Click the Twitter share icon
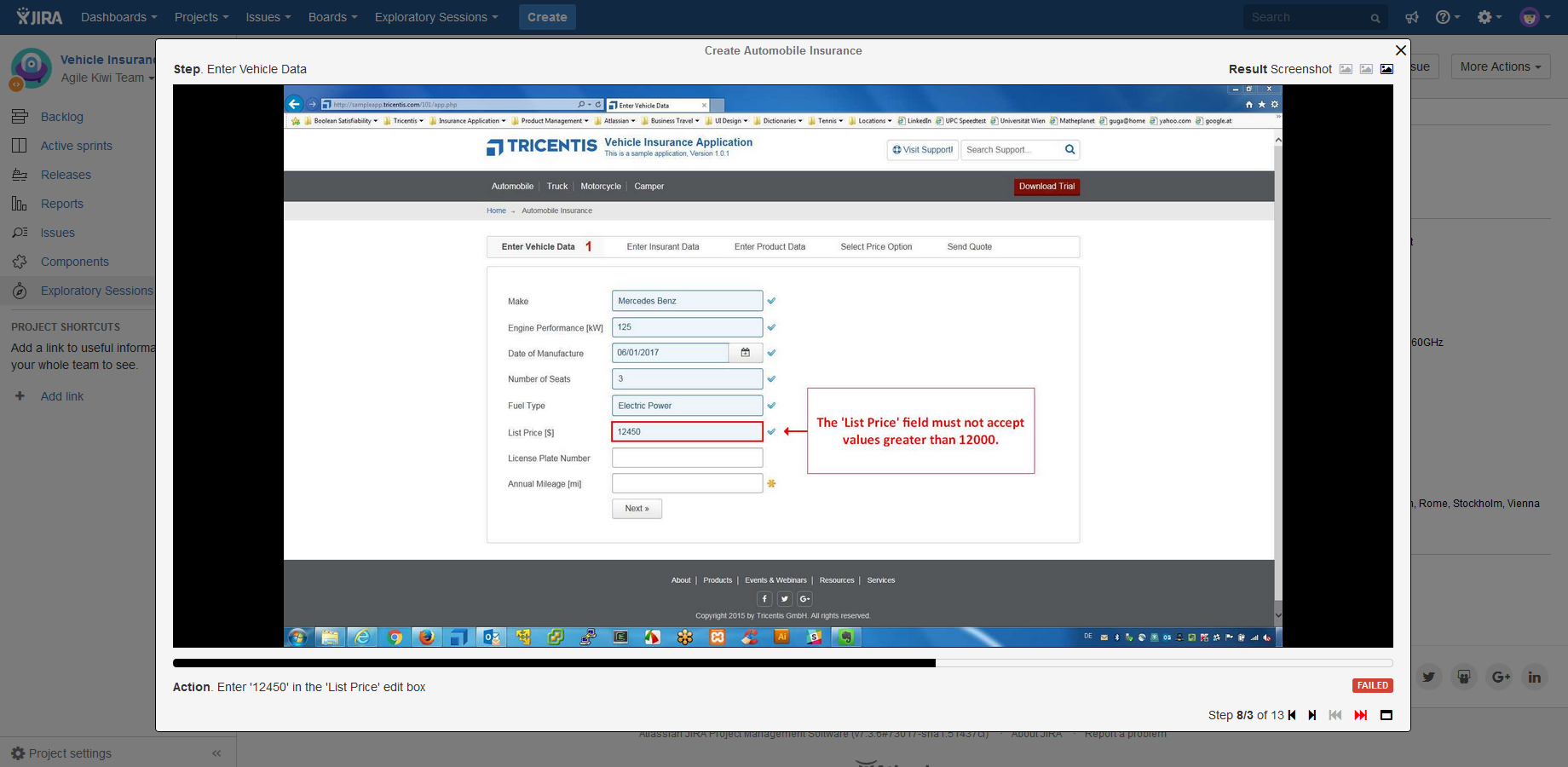1568x767 pixels. pos(1429,677)
